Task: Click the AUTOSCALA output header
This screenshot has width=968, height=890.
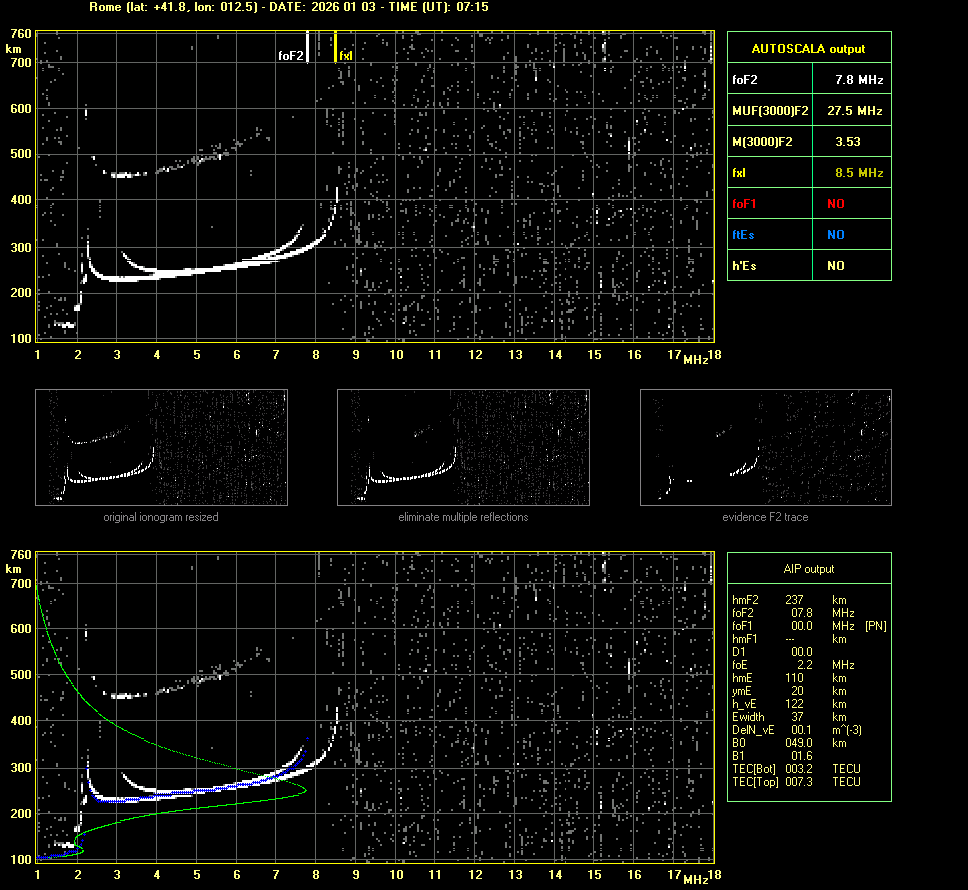Action: (x=808, y=48)
